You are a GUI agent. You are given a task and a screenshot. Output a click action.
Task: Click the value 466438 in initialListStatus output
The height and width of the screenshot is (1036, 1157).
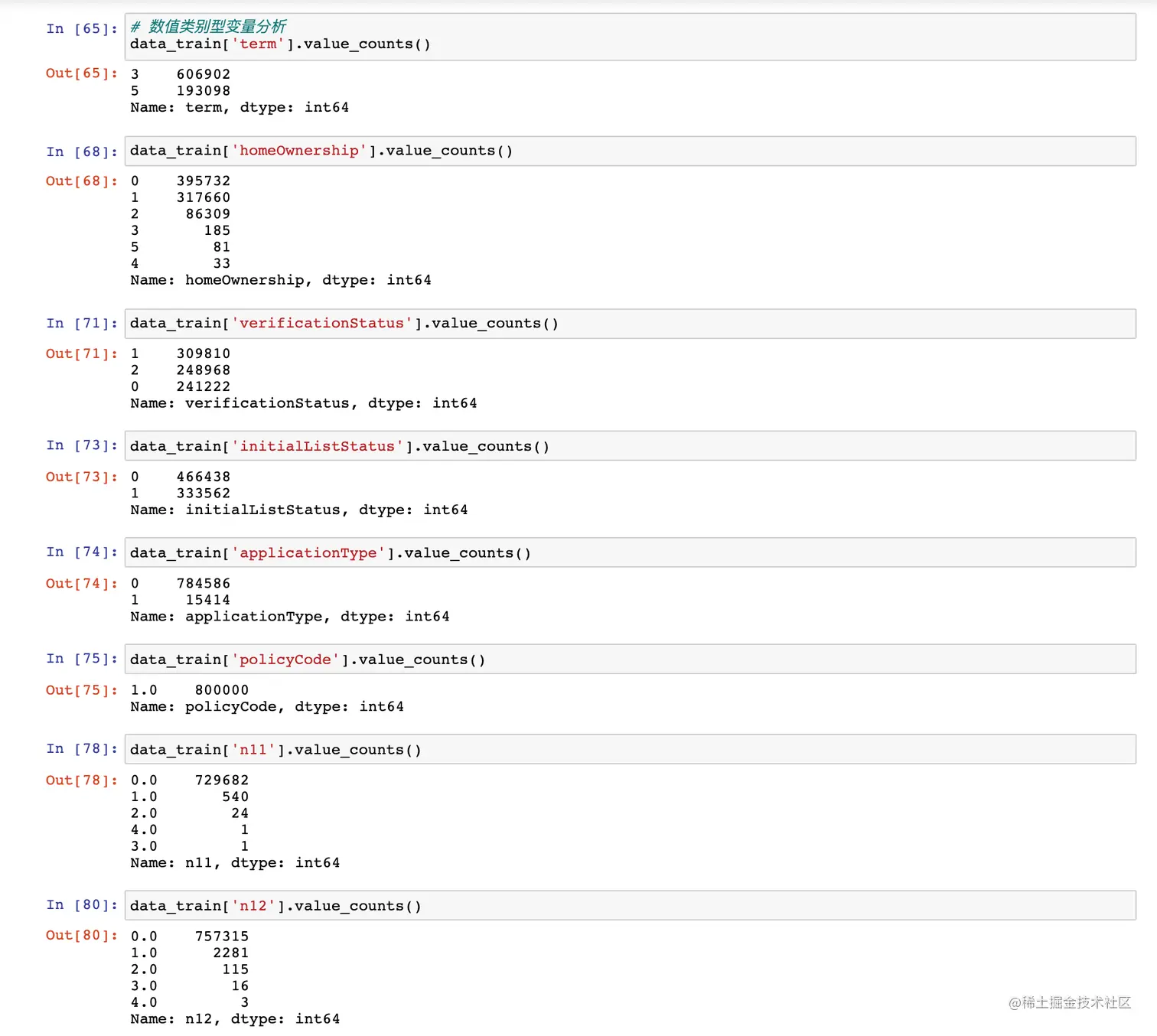pos(204,477)
